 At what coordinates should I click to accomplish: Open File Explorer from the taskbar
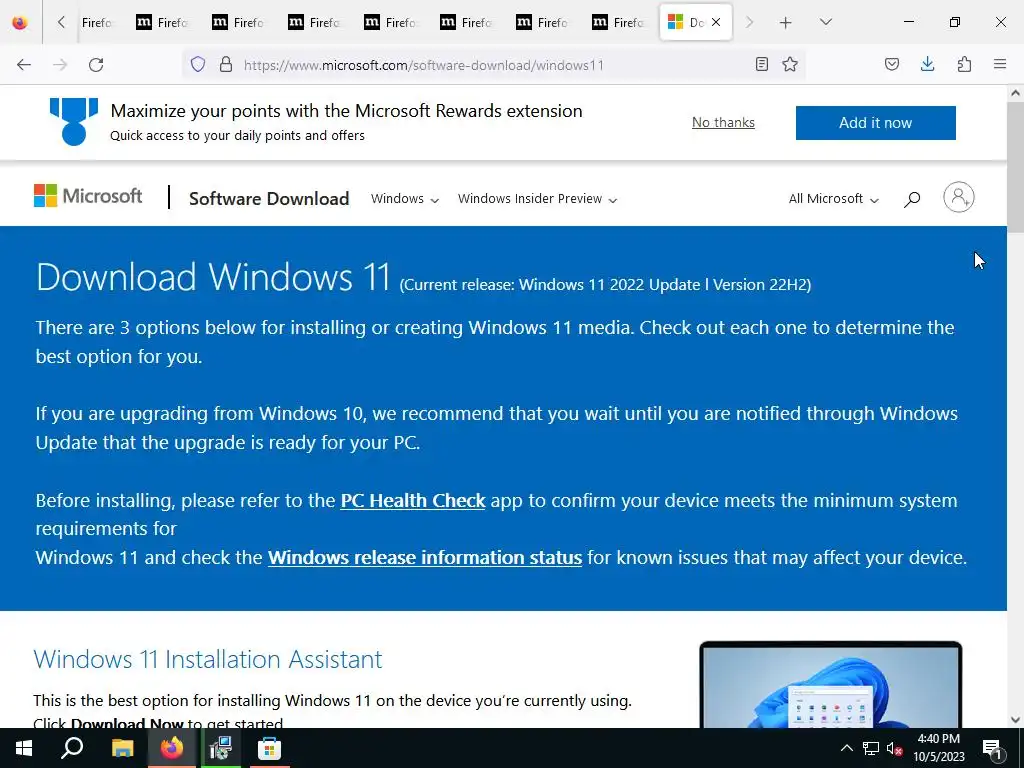point(122,748)
